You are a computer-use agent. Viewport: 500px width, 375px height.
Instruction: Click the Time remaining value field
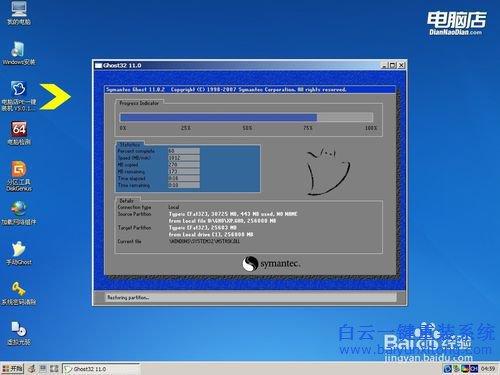pos(184,185)
